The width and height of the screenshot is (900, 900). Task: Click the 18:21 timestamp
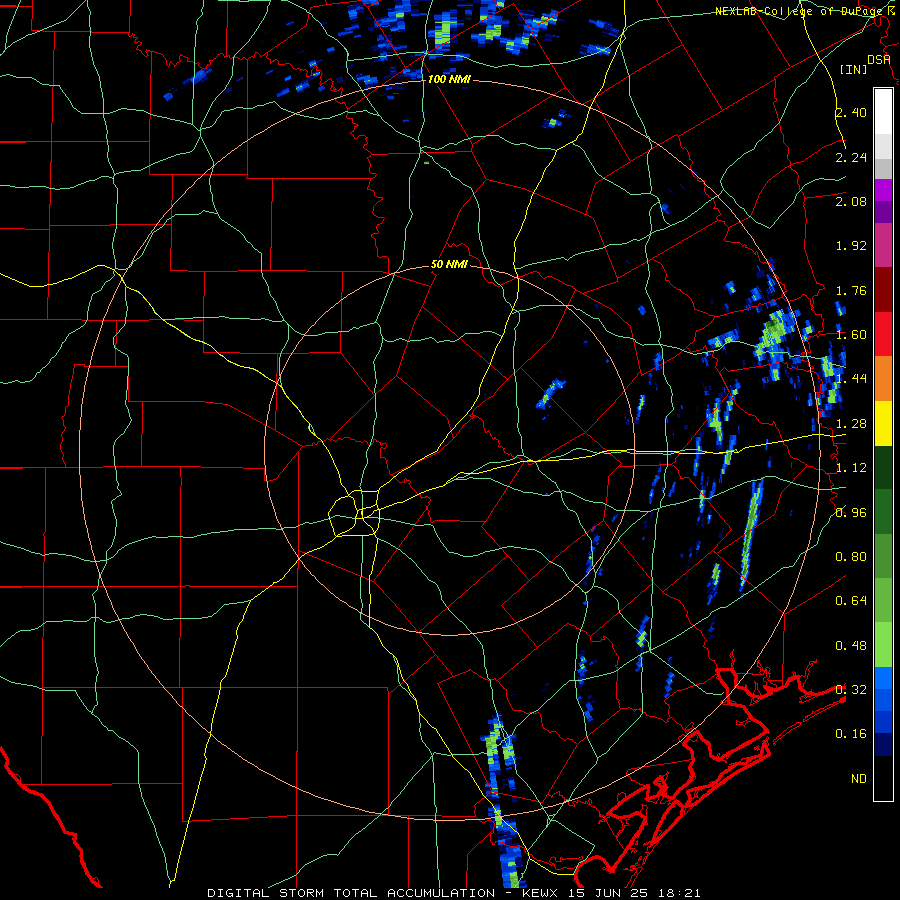[x=678, y=893]
